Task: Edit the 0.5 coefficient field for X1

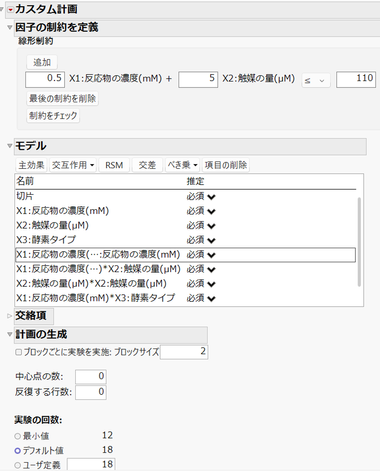Action: click(45, 79)
